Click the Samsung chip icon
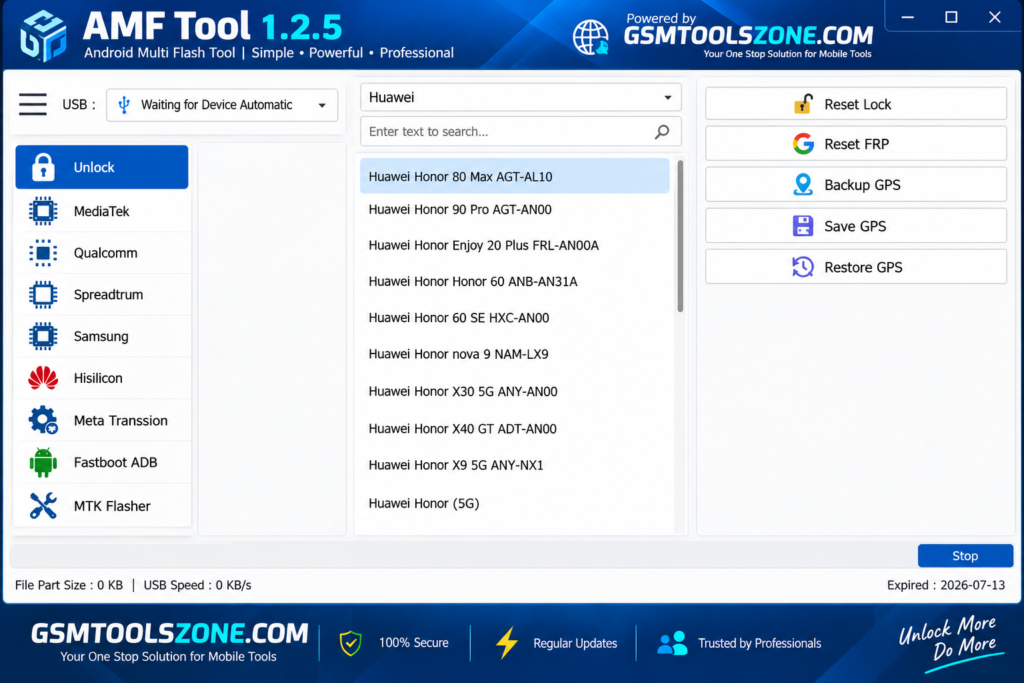Viewport: 1024px width, 683px height. [43, 337]
